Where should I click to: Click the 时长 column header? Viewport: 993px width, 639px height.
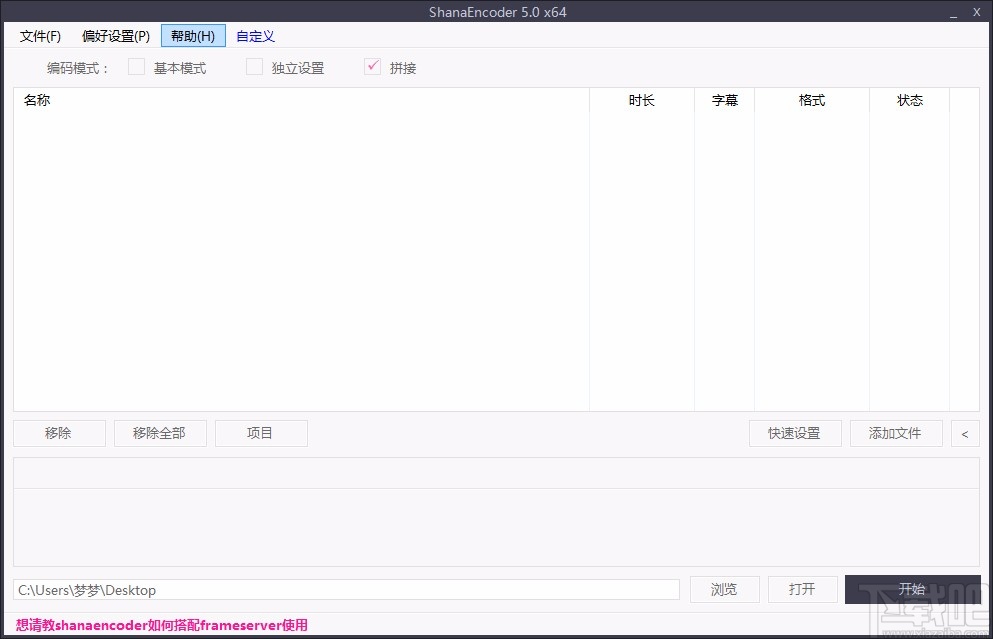(642, 100)
